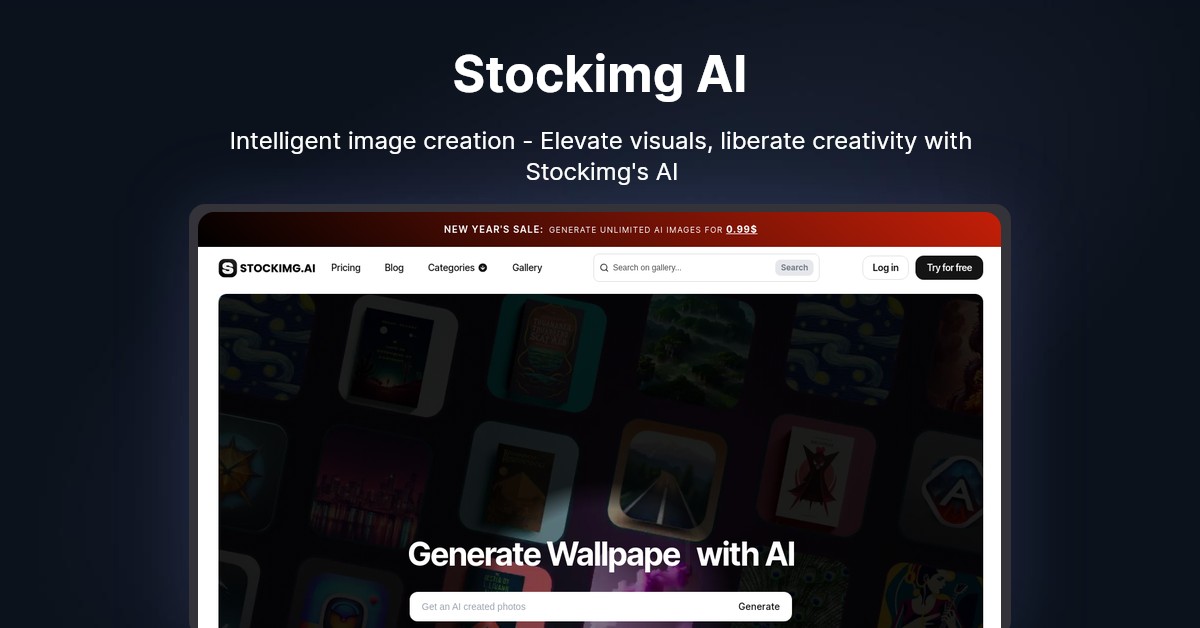Click the search magnifier icon in gallery bar
Viewport: 1200px width, 628px height.
pyautogui.click(x=604, y=268)
